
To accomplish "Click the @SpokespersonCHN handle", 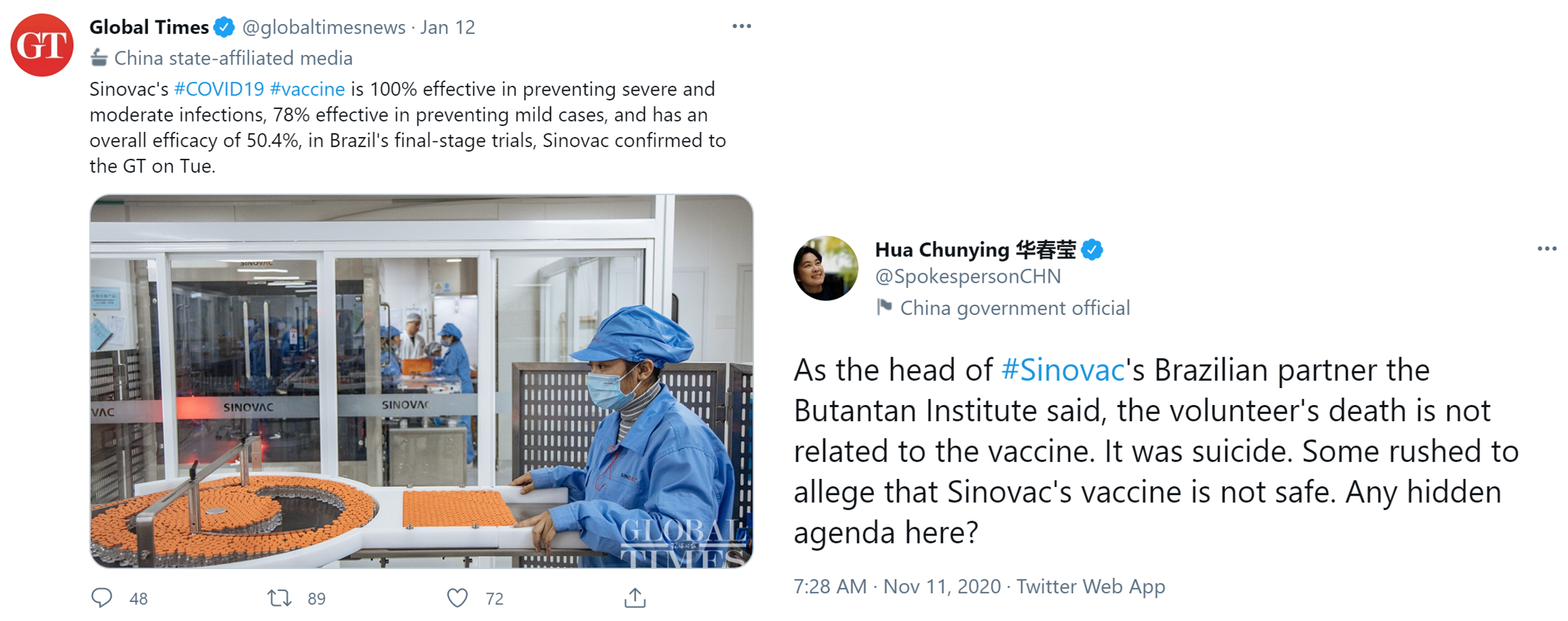I will click(968, 277).
